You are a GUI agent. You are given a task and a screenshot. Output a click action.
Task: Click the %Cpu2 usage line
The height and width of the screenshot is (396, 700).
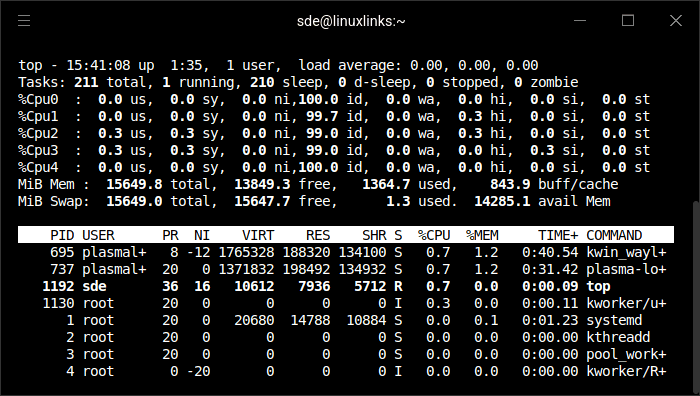pyautogui.click(x=334, y=133)
